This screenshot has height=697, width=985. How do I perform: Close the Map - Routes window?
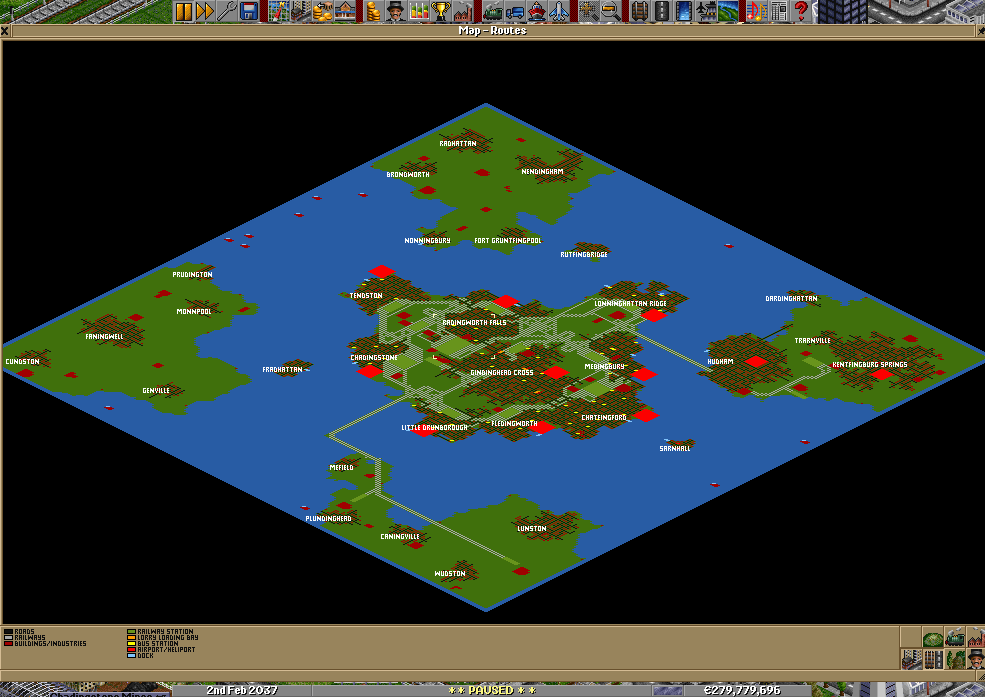pos(4,30)
